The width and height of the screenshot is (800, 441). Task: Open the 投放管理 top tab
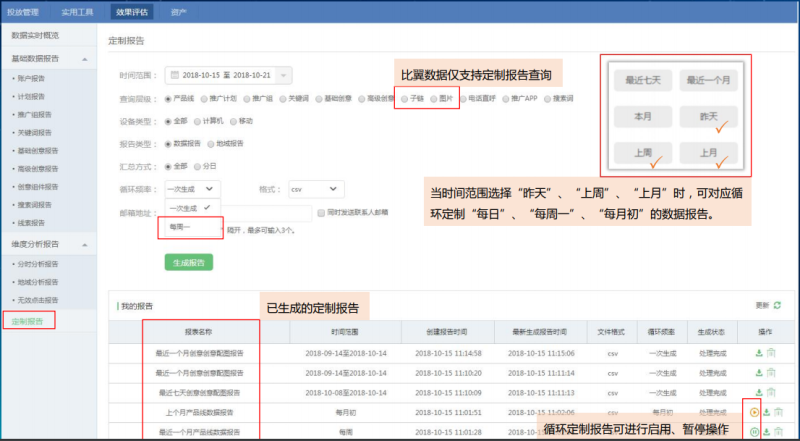[27, 12]
